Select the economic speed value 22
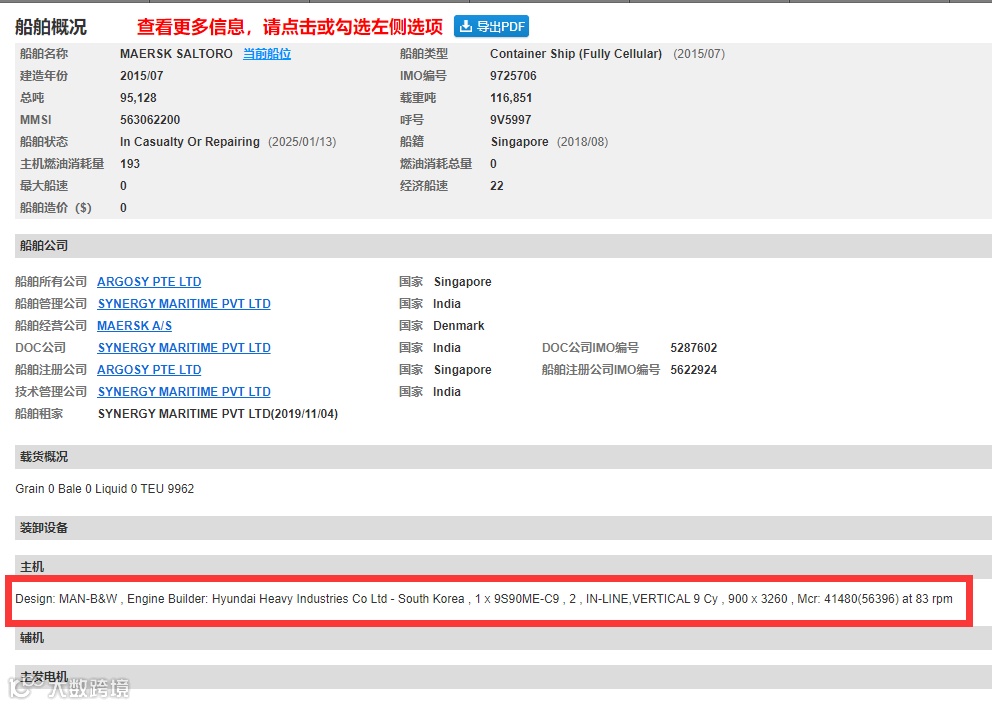Screen dimensions: 992x706 (x=497, y=186)
